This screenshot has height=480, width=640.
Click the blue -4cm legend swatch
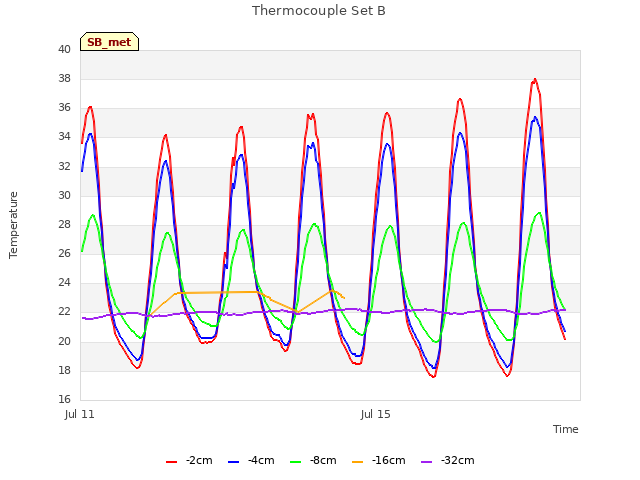coord(233,462)
